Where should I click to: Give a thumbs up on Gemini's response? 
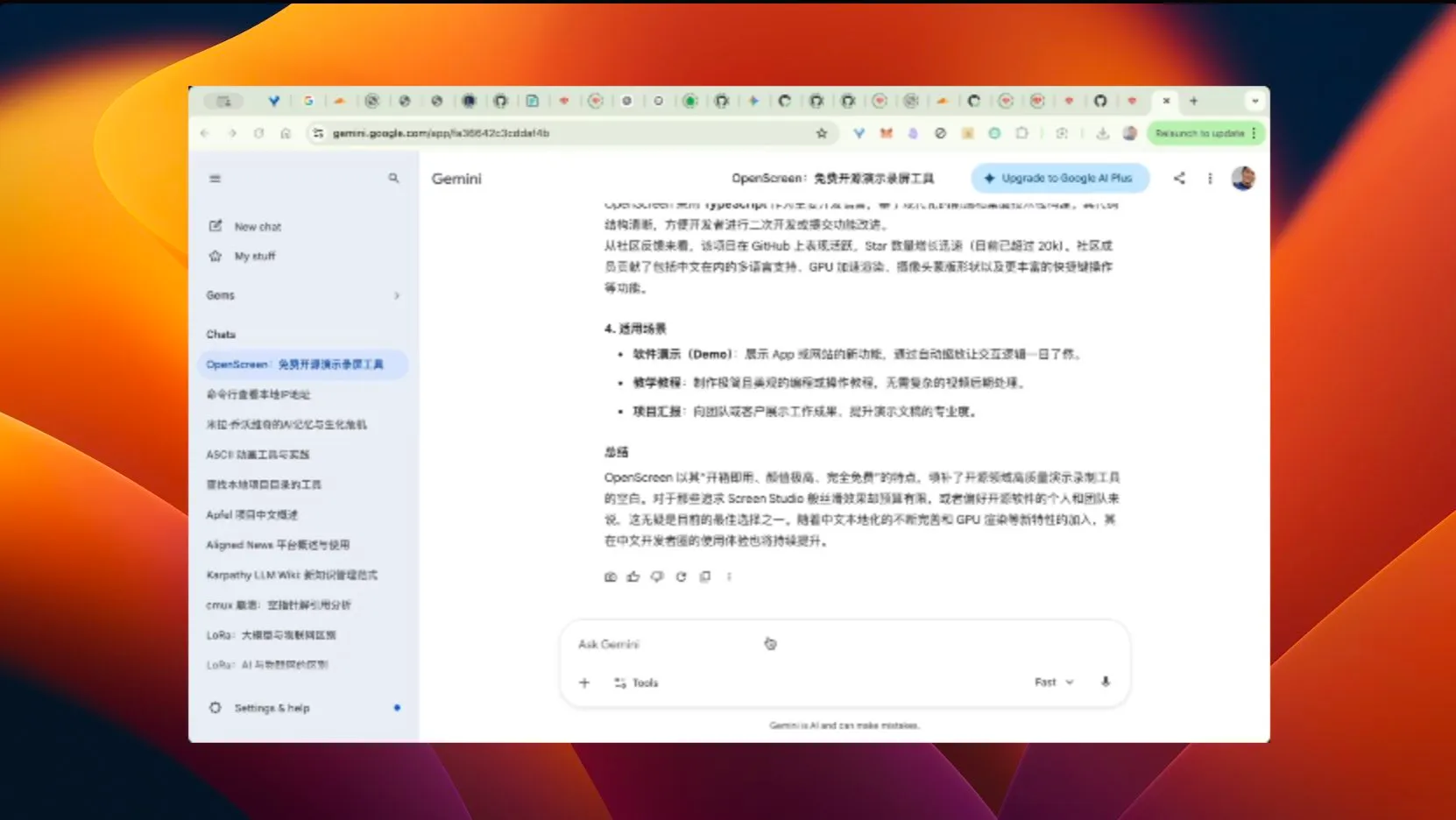[633, 576]
